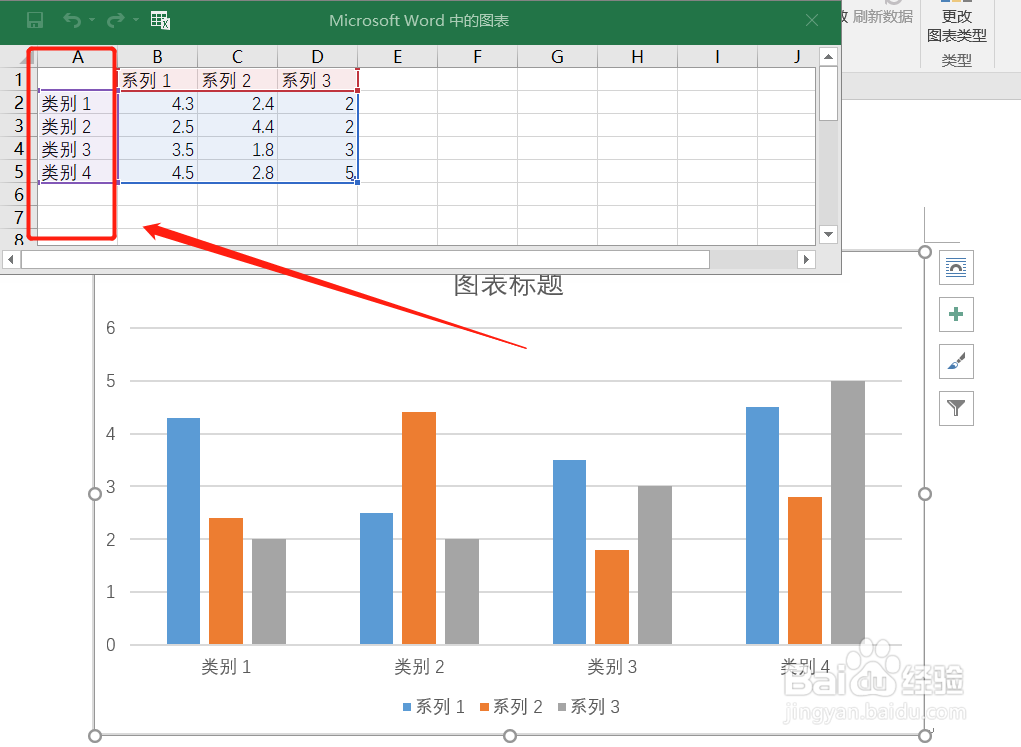Click the blue 类别 1 bar
Image resolution: width=1021 pixels, height=747 pixels.
183,531
